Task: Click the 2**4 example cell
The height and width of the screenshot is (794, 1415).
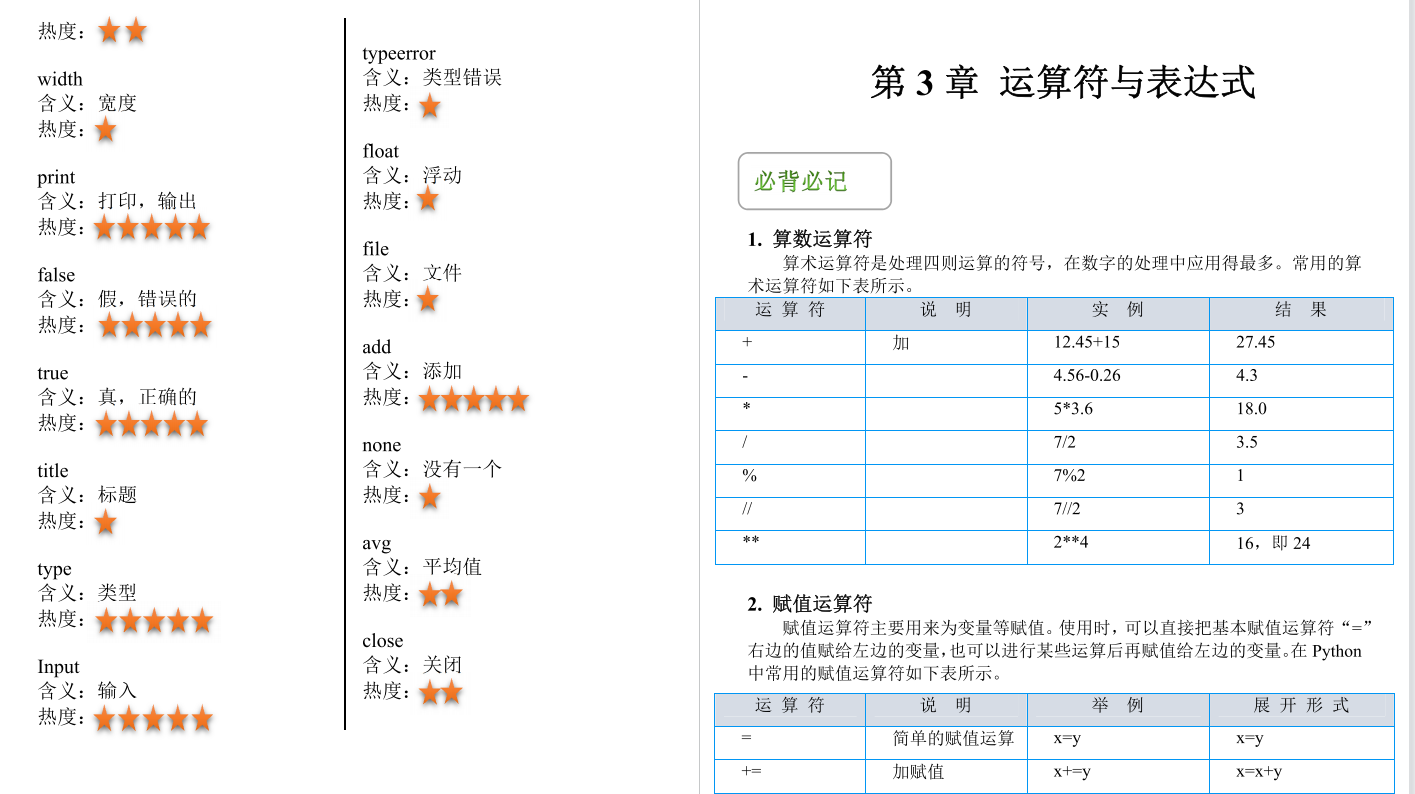Action: (x=1118, y=547)
